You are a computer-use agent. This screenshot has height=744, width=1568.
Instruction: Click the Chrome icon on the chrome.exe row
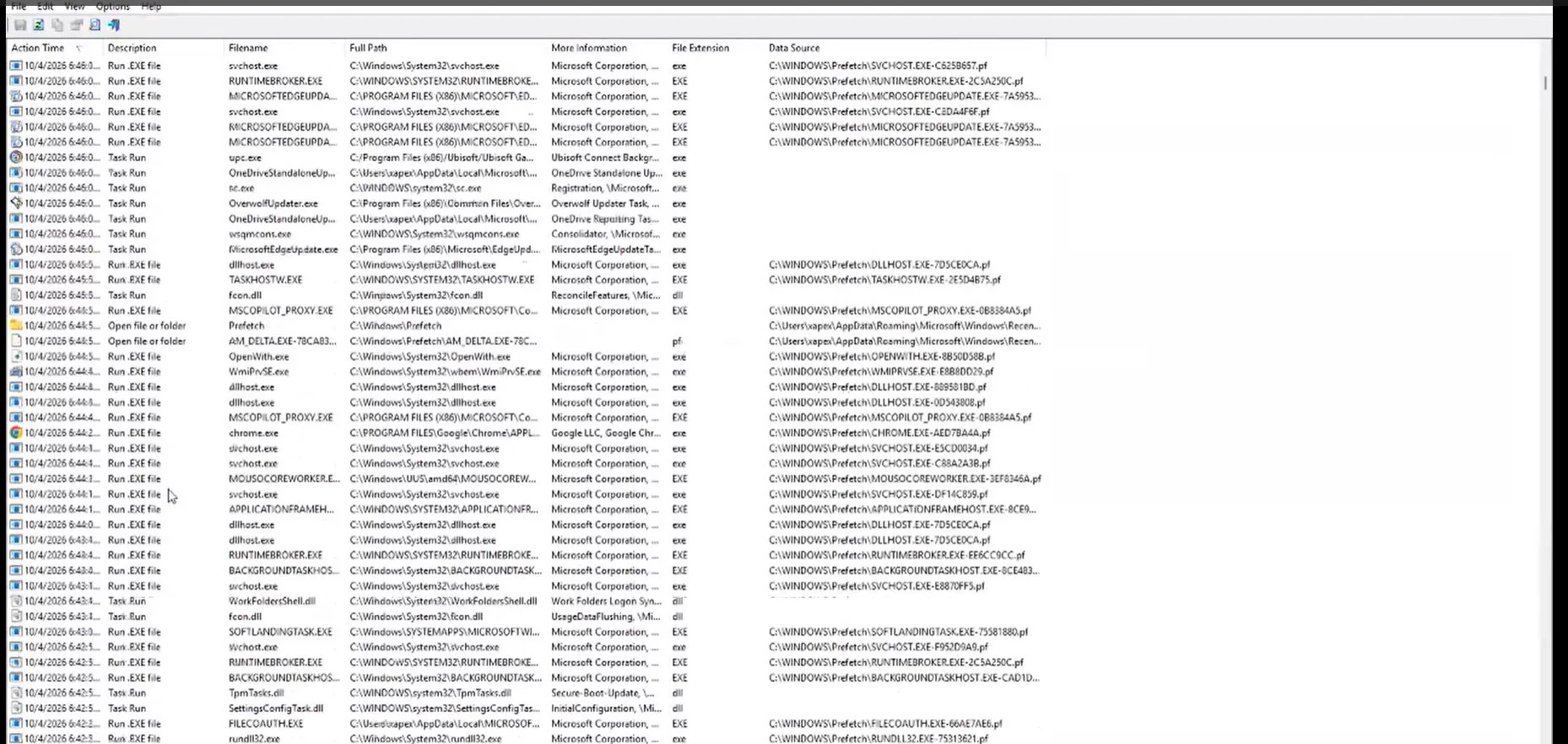tap(16, 433)
